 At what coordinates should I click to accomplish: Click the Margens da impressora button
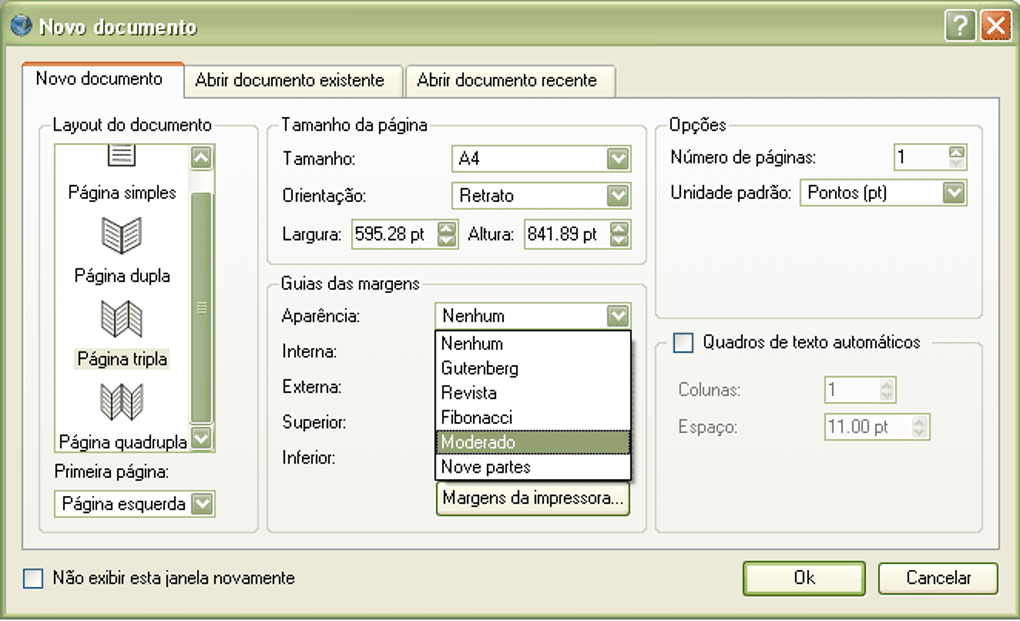pos(532,498)
